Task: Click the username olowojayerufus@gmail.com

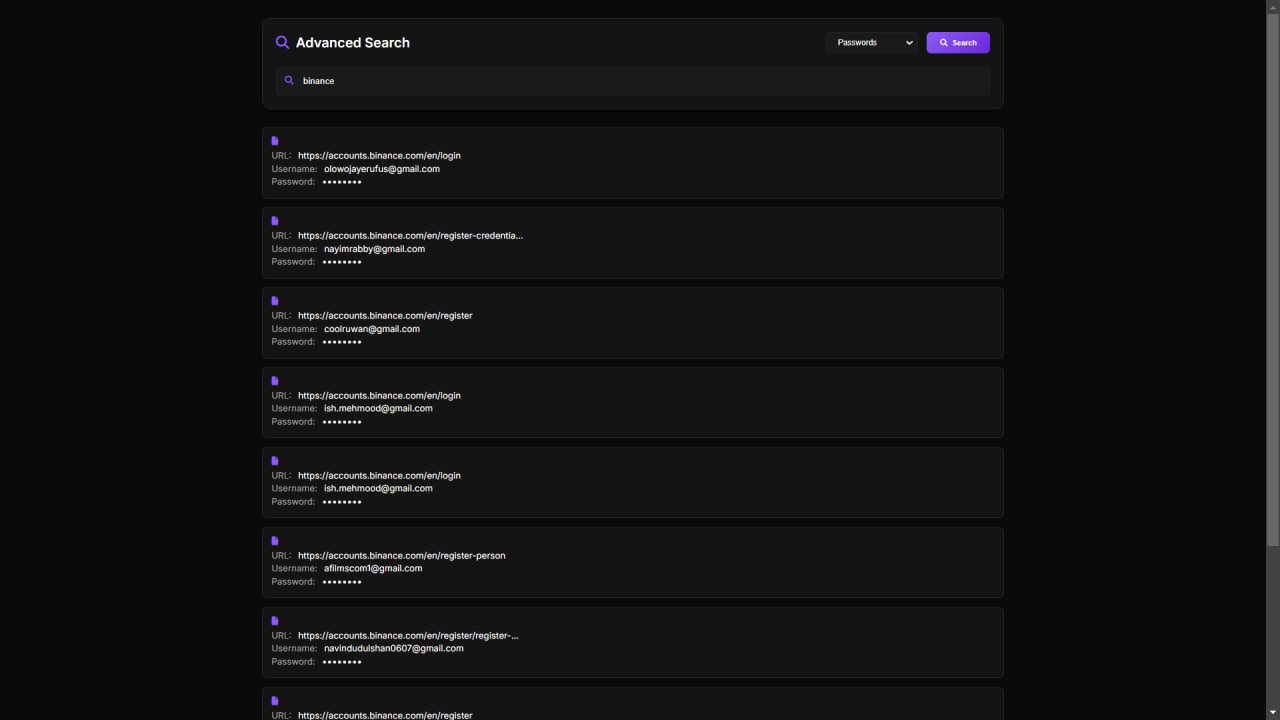Action: (x=382, y=169)
